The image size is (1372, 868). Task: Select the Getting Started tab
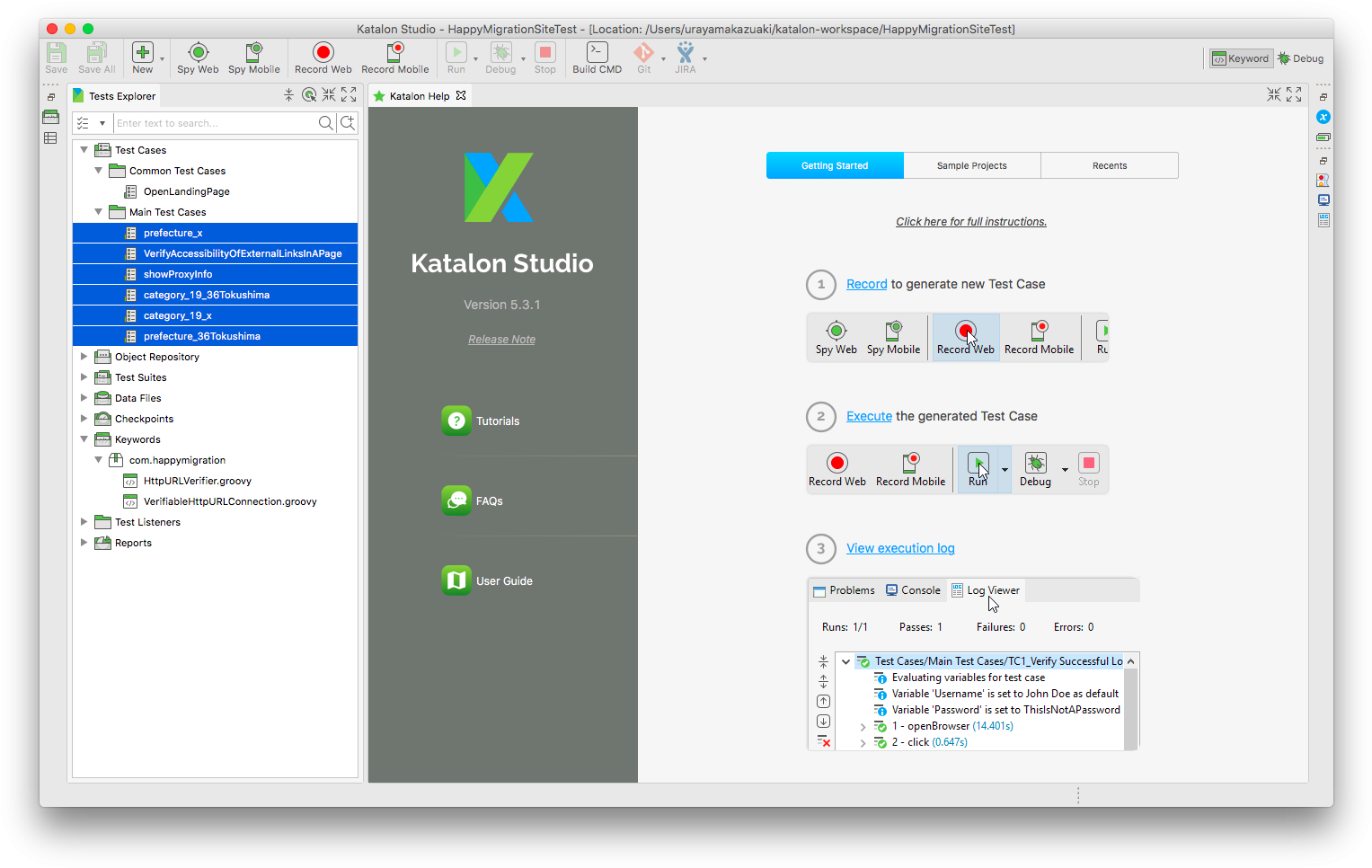coord(835,165)
